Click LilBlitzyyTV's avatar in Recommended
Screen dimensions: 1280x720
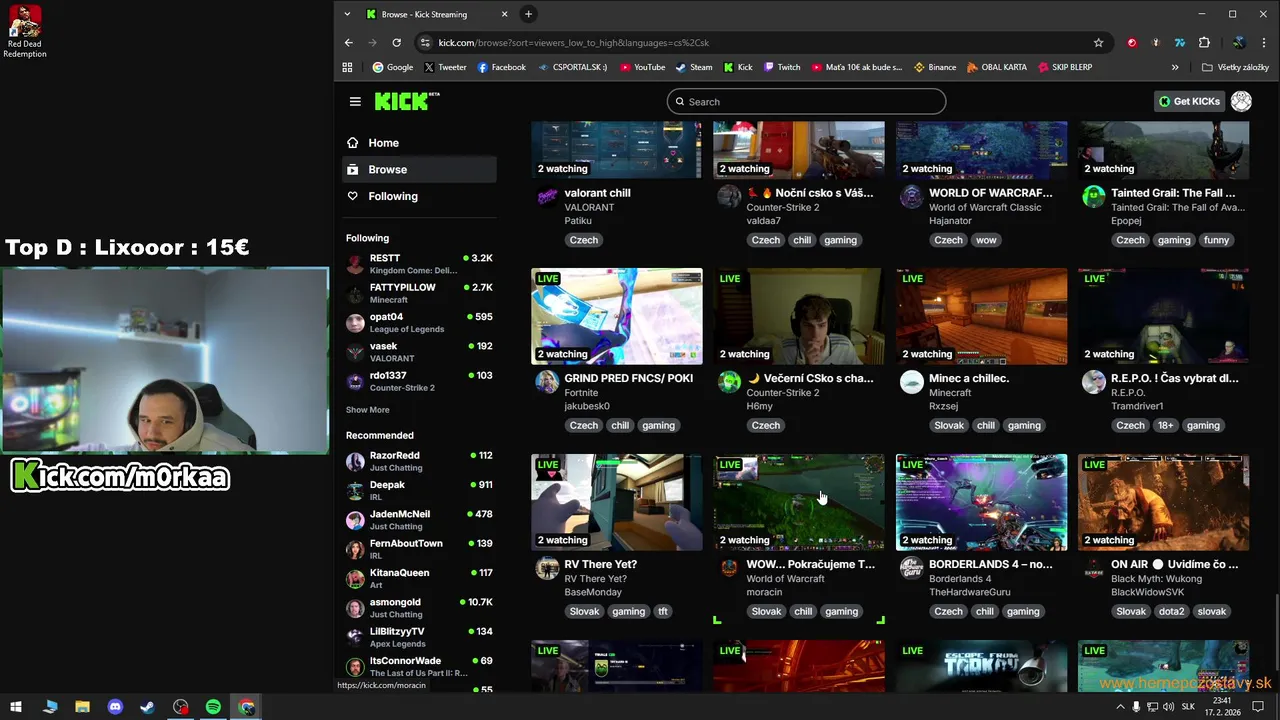[x=355, y=637]
